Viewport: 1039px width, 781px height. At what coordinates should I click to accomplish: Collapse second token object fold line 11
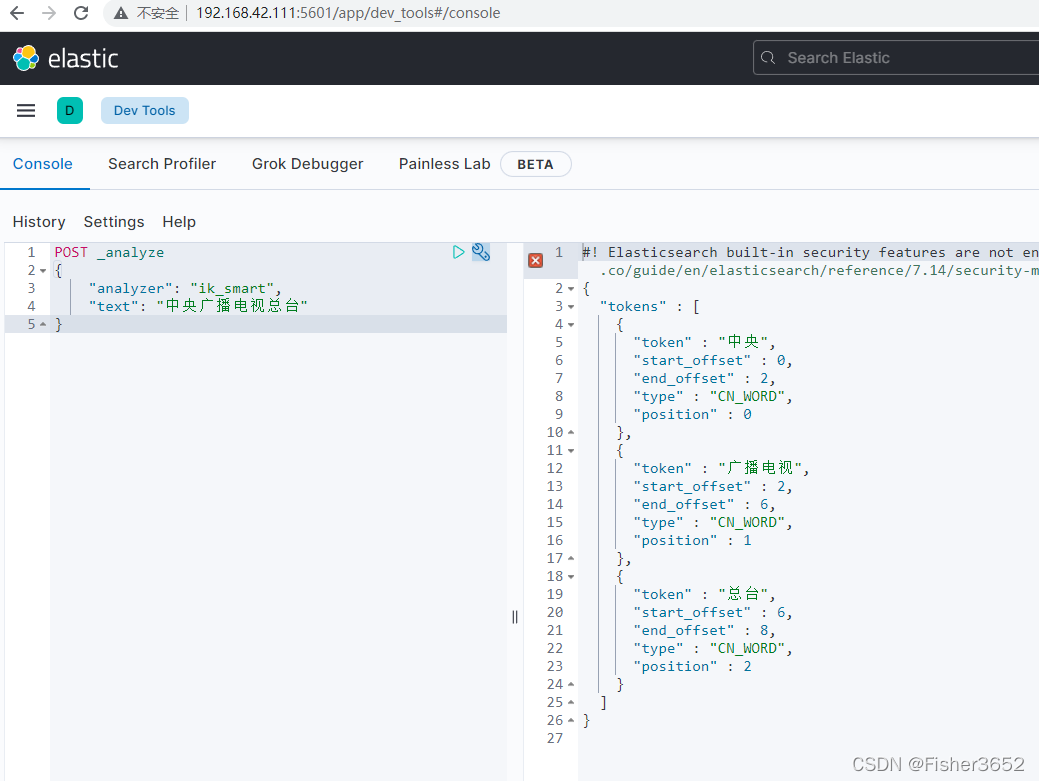[571, 450]
